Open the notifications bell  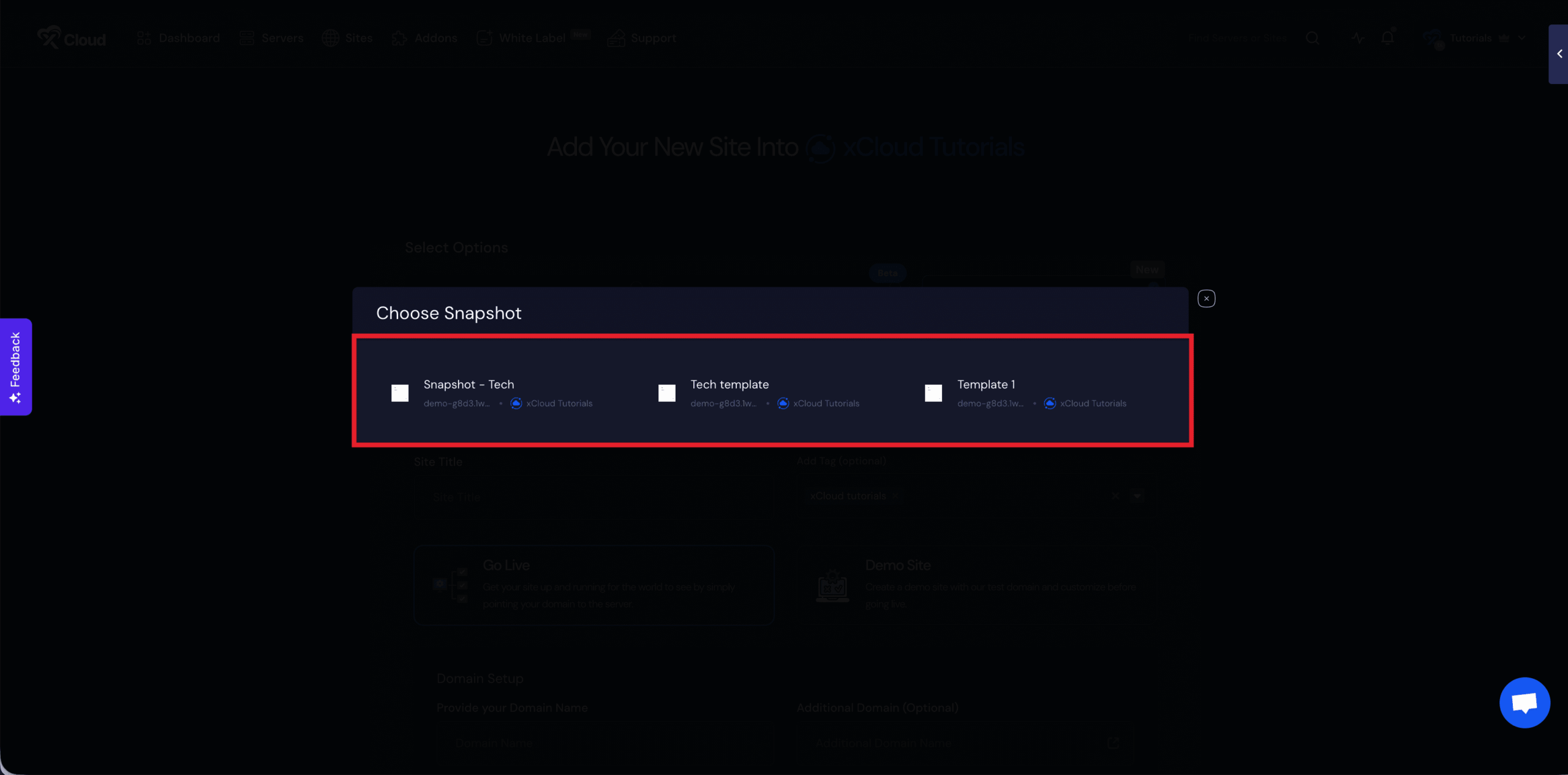pos(1387,38)
